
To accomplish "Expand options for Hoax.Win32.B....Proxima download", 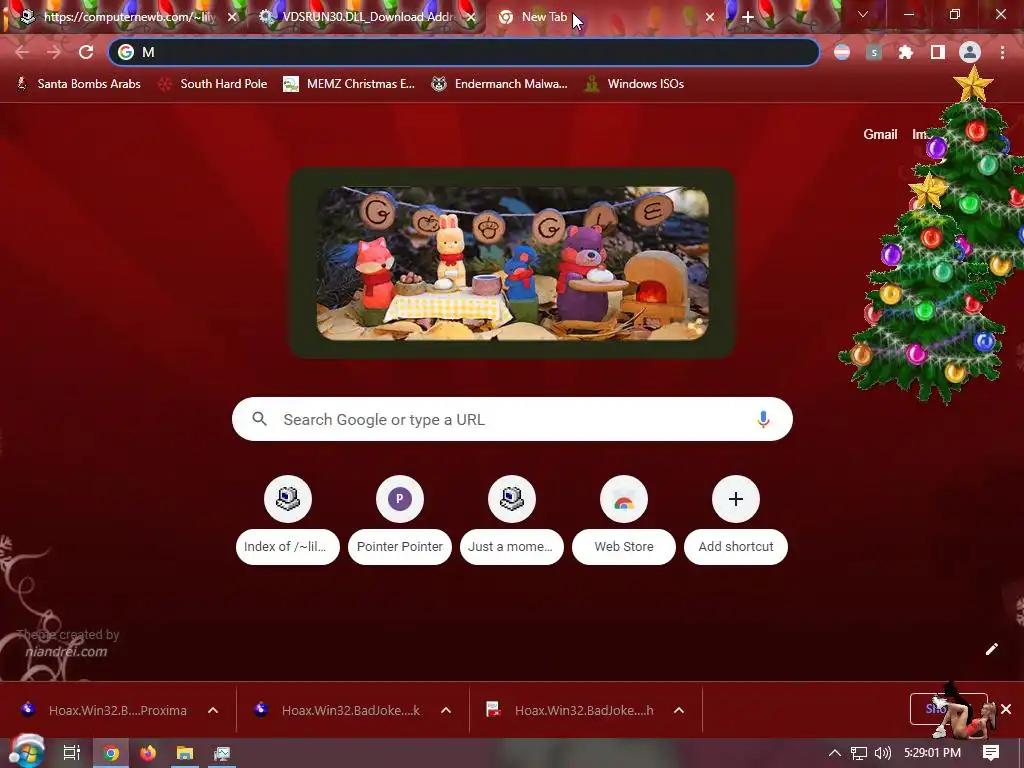I will point(213,710).
